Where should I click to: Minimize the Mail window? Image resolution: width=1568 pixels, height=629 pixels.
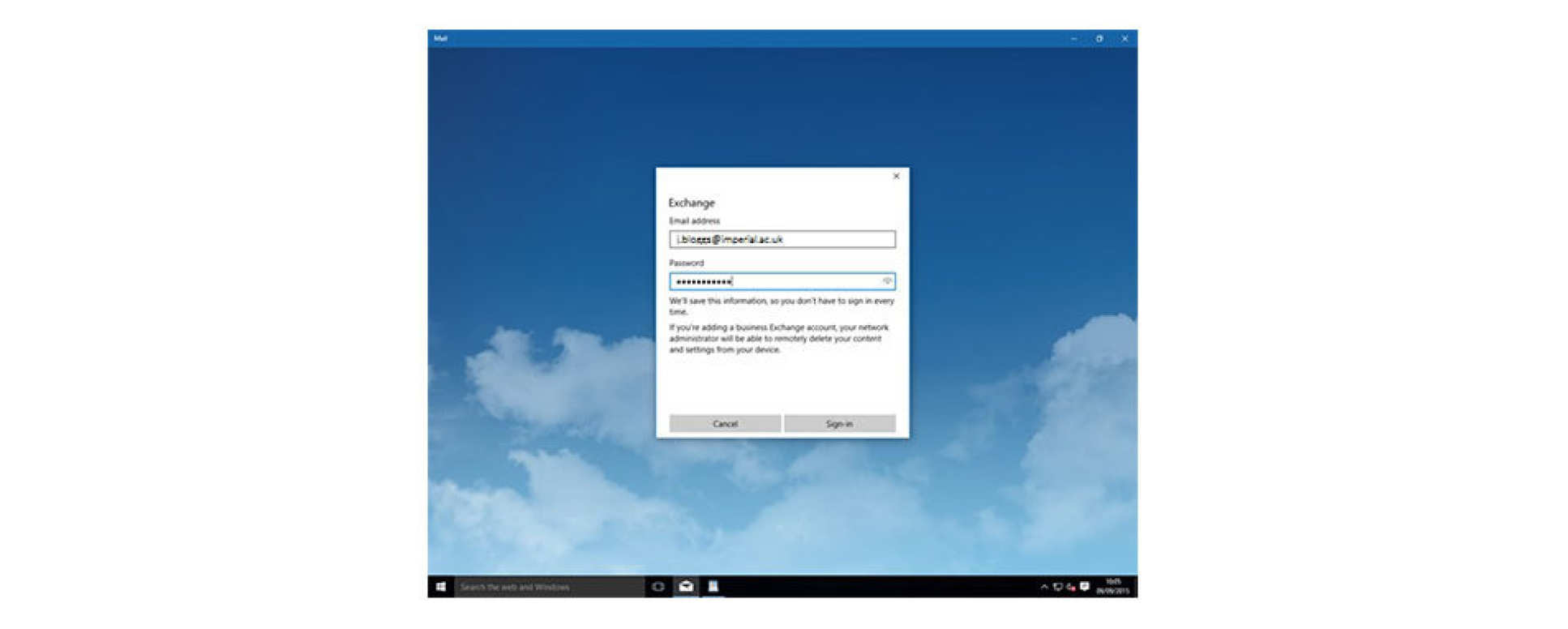pos(1074,38)
